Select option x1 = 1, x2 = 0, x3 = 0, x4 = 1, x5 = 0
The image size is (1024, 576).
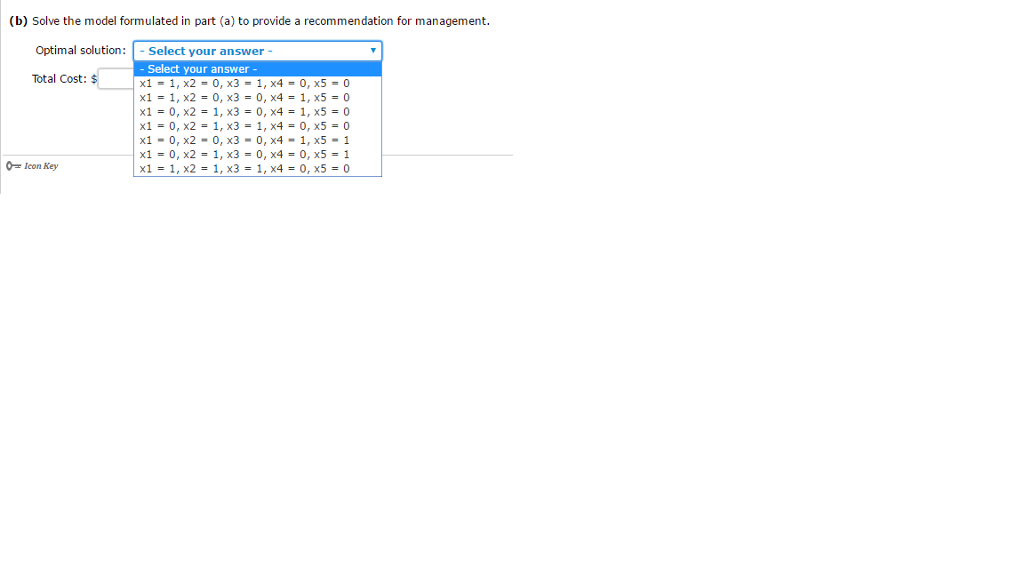point(257,98)
